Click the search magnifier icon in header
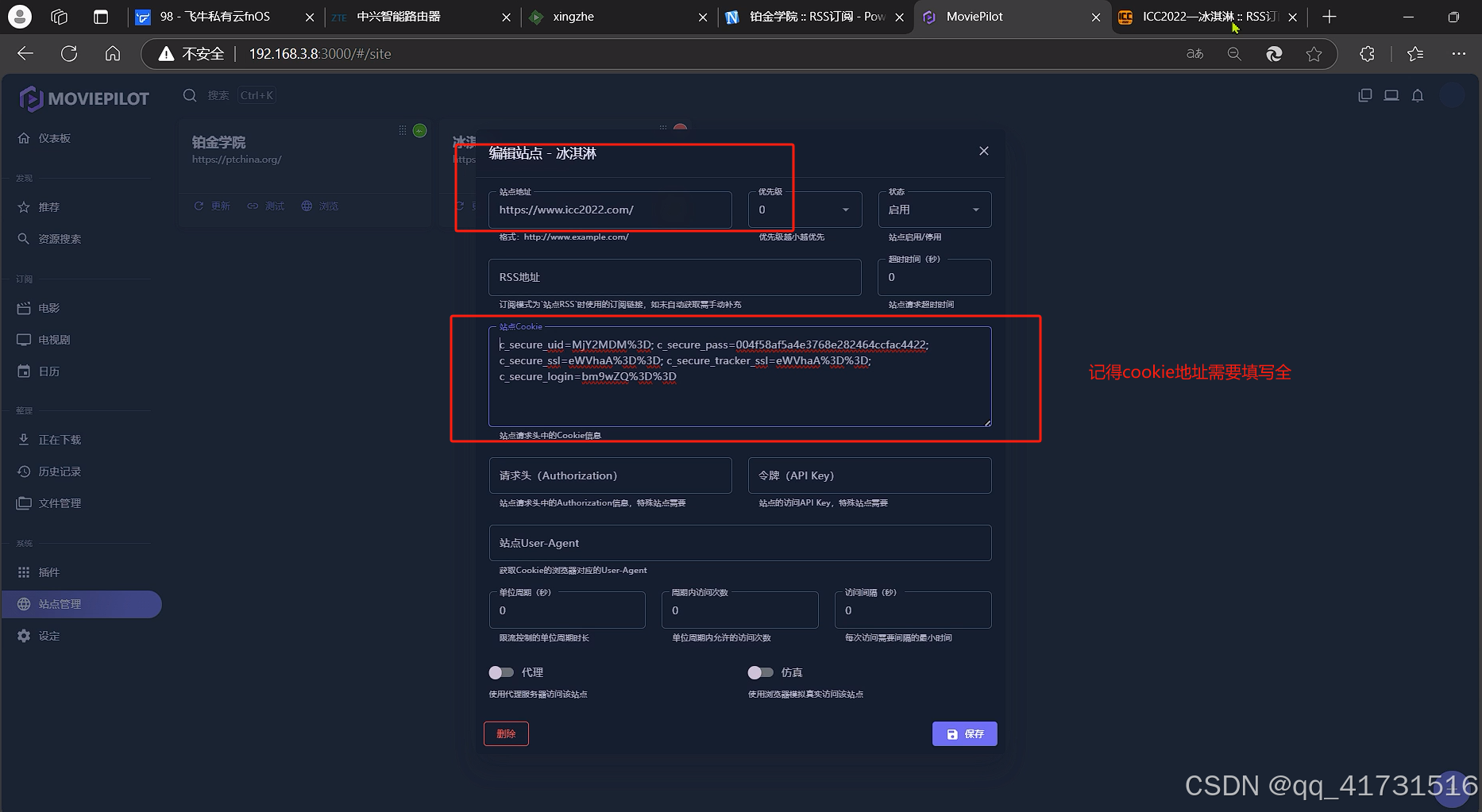Image resolution: width=1482 pixels, height=812 pixels. coord(190,95)
